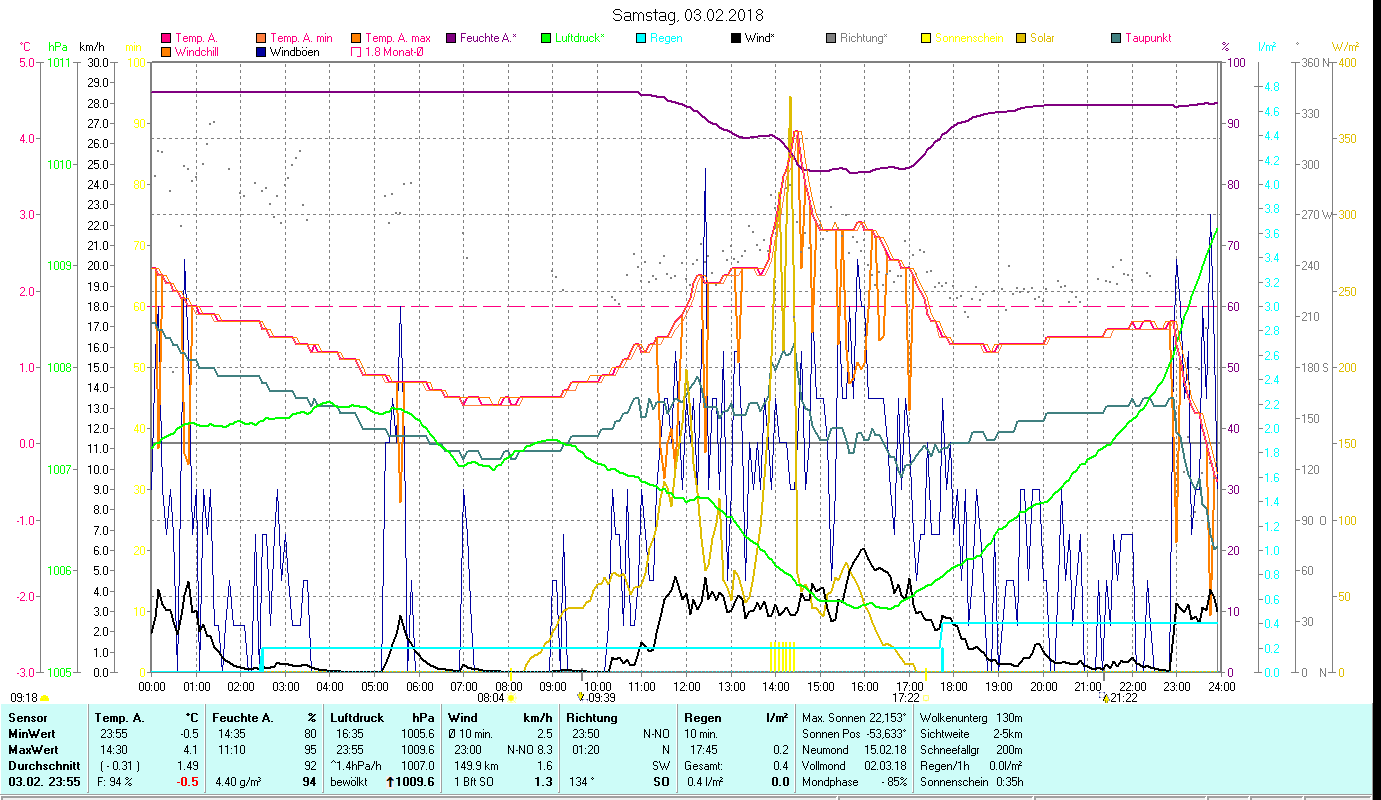The width and height of the screenshot is (1381, 800).
Task: Click the 'Sensor' table header
Action: pyautogui.click(x=27, y=718)
